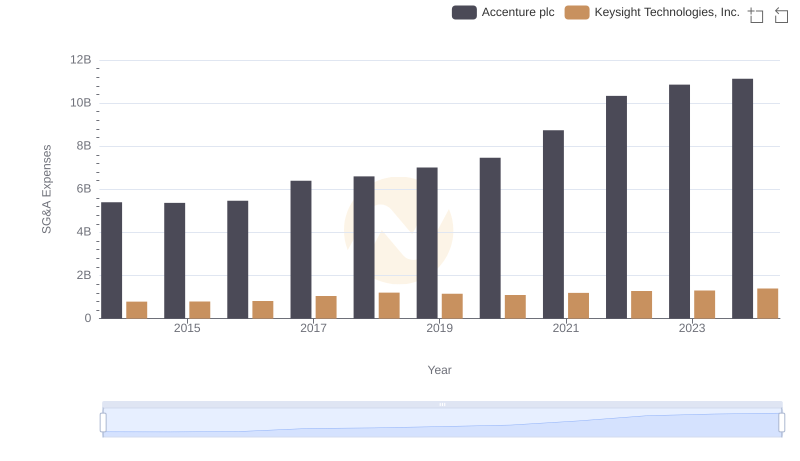This screenshot has height=461, width=800.
Task: Select the 2020 Accenture bar
Action: 490,238
